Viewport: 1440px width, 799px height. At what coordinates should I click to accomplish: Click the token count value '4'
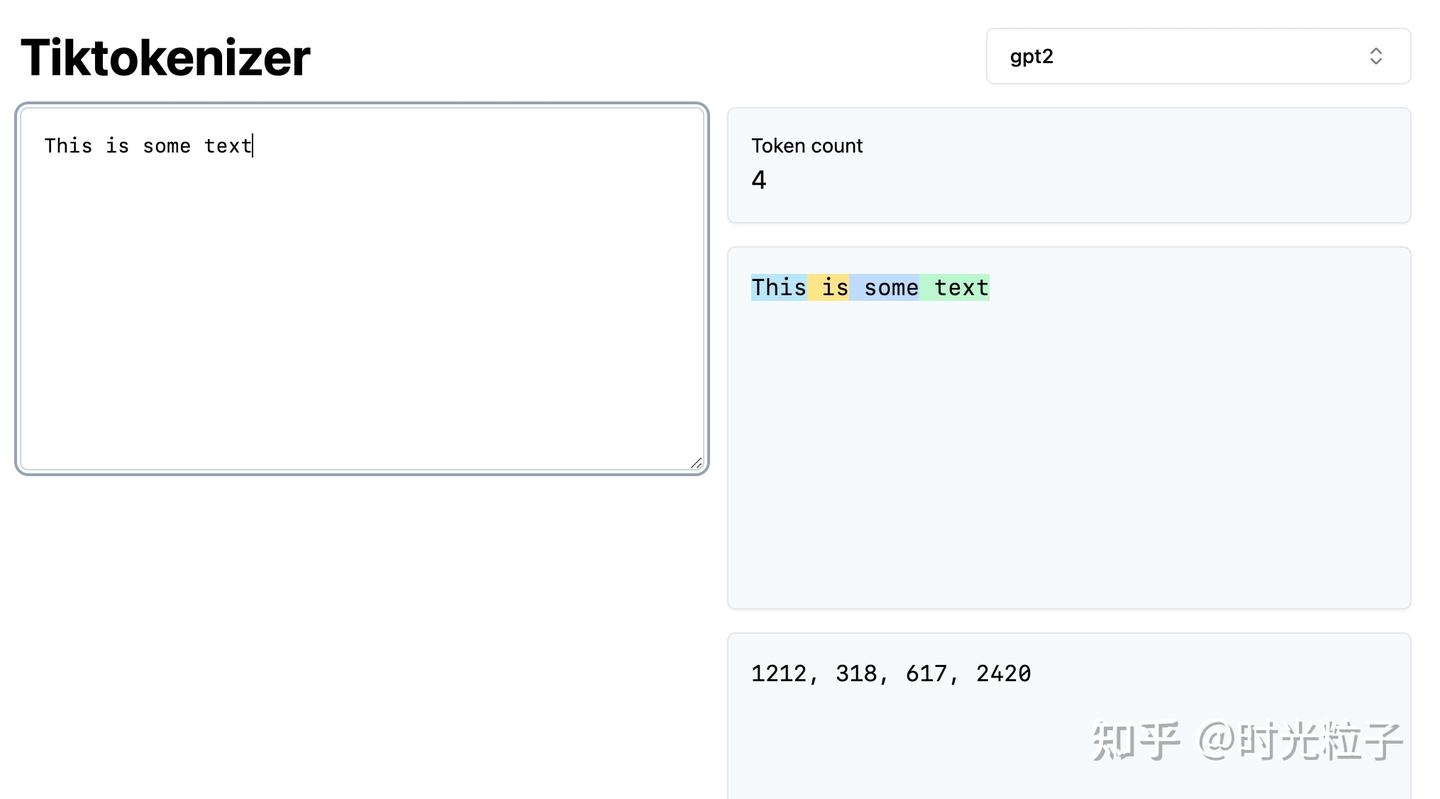(758, 179)
